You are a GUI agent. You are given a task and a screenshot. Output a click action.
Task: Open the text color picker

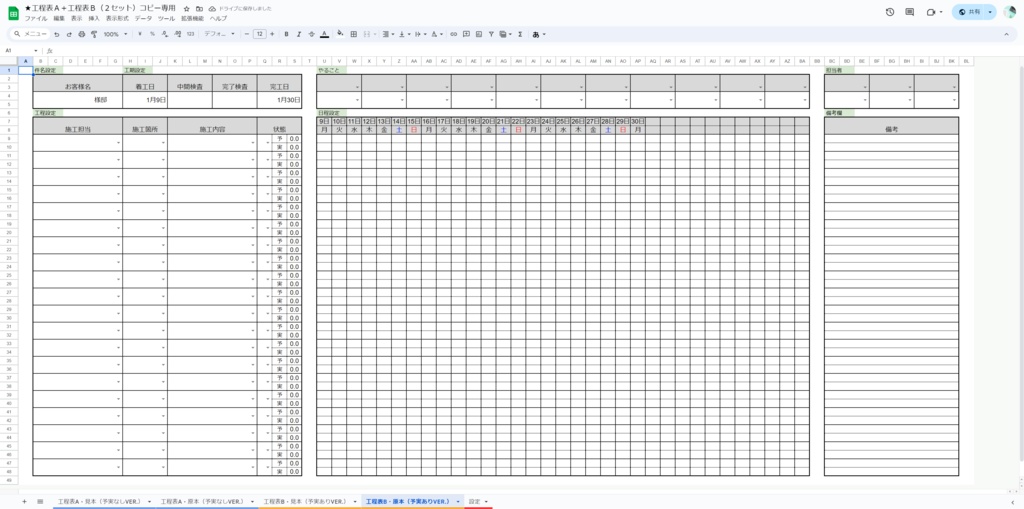coord(324,34)
